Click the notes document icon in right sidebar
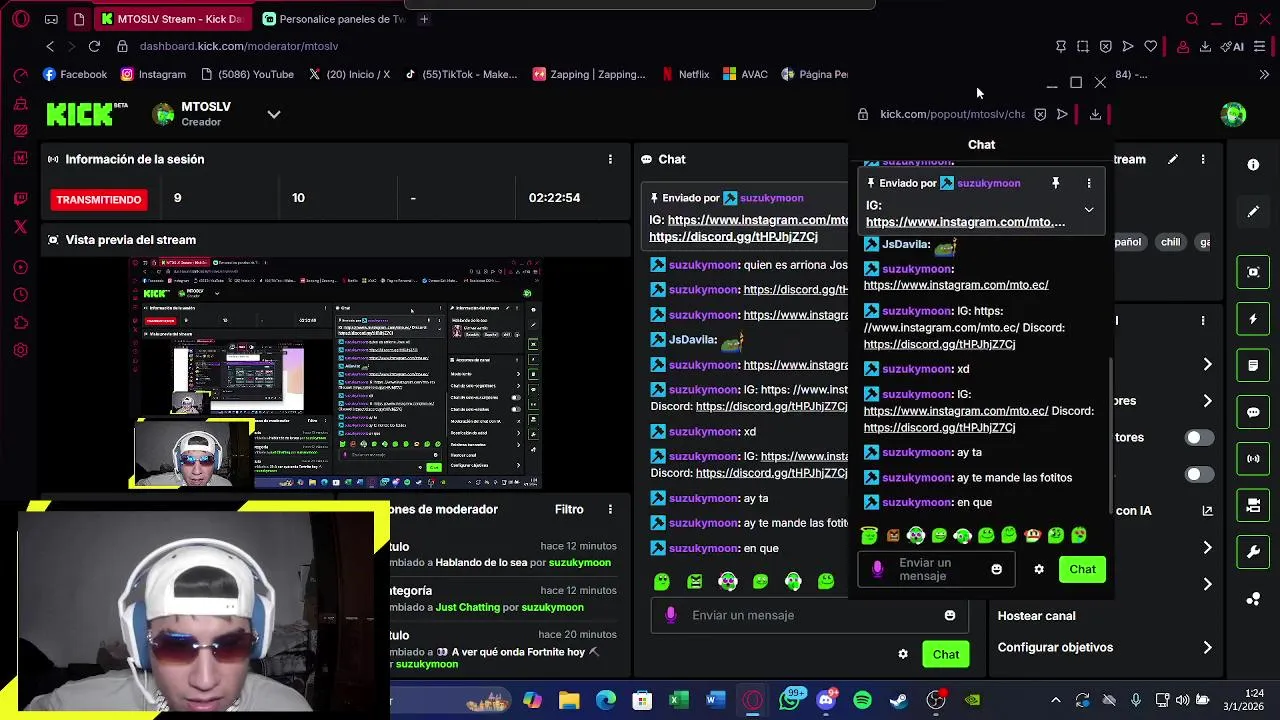This screenshot has width=1280, height=720. point(1253,366)
